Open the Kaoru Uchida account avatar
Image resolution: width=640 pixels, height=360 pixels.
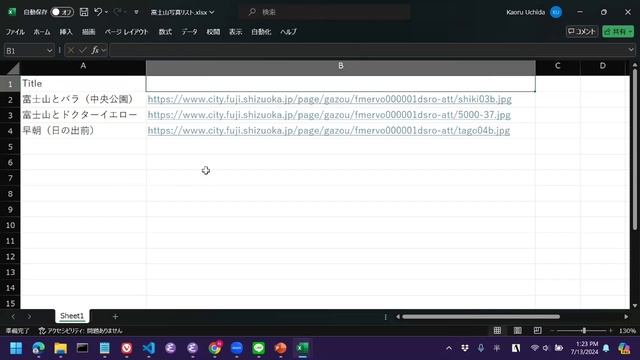pos(556,12)
